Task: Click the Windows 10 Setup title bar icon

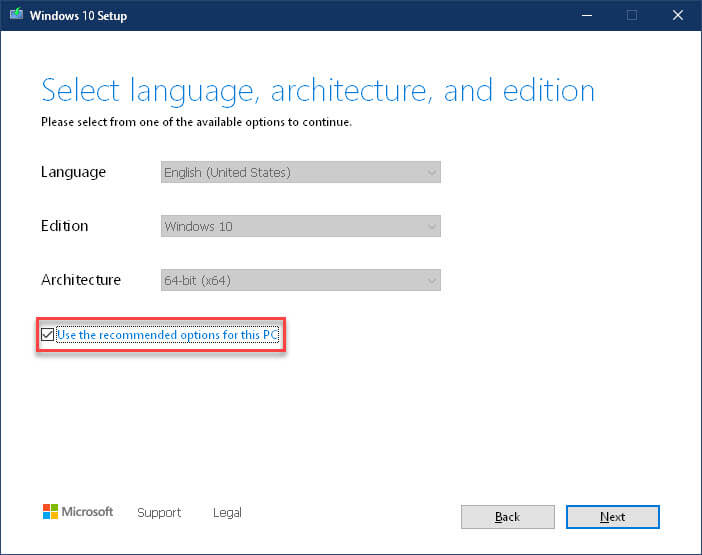Action: (x=17, y=14)
